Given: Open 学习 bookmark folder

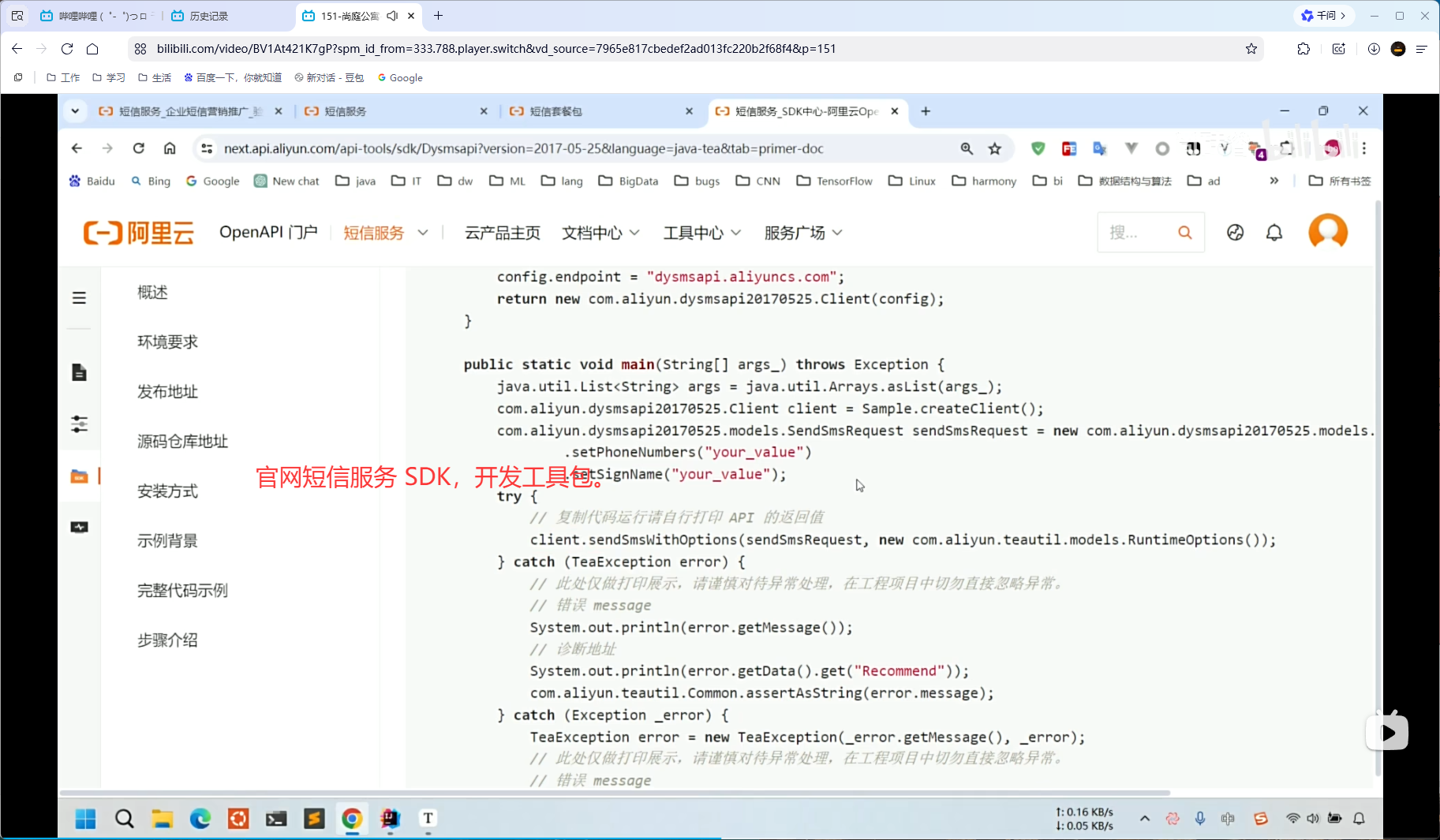Looking at the screenshot, I should (109, 77).
